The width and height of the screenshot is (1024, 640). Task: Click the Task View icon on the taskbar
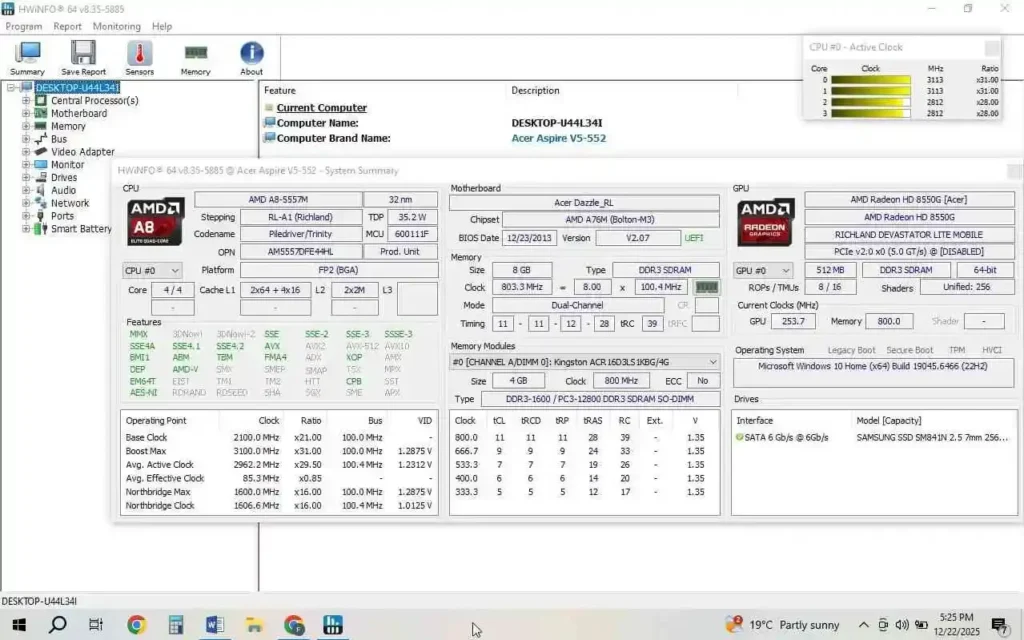(x=95, y=624)
